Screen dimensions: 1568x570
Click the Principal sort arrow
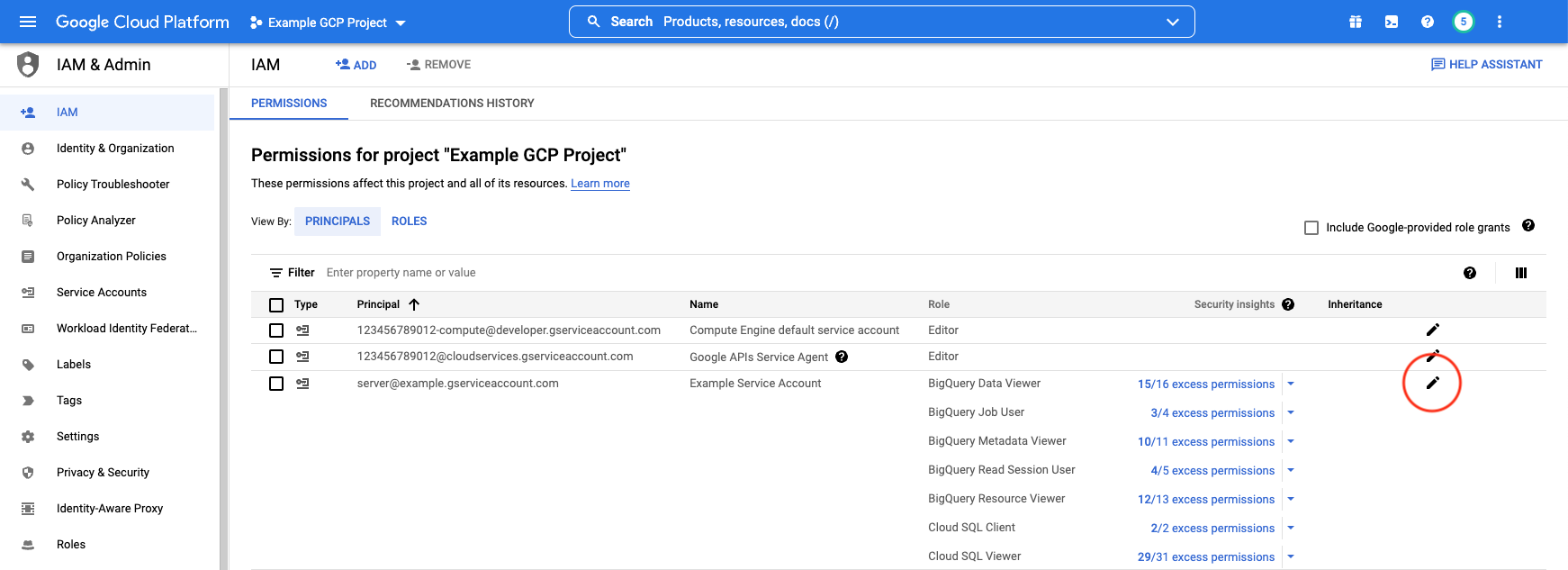tap(414, 304)
